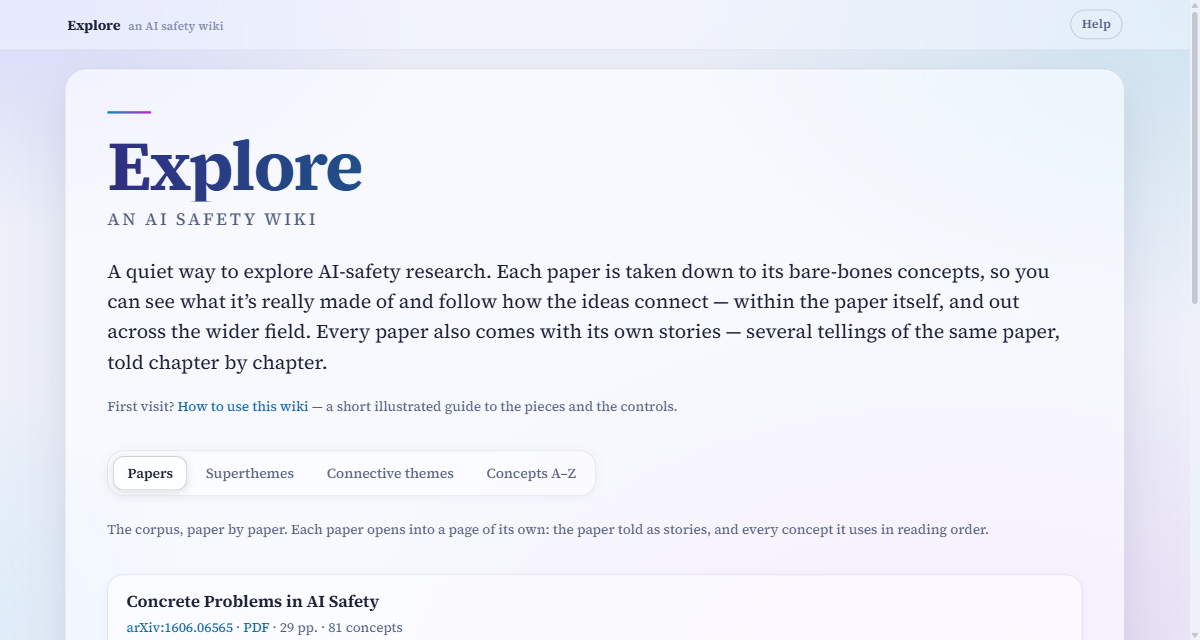
Task: Follow the arXiv:1606.06565 link
Action: pos(180,628)
